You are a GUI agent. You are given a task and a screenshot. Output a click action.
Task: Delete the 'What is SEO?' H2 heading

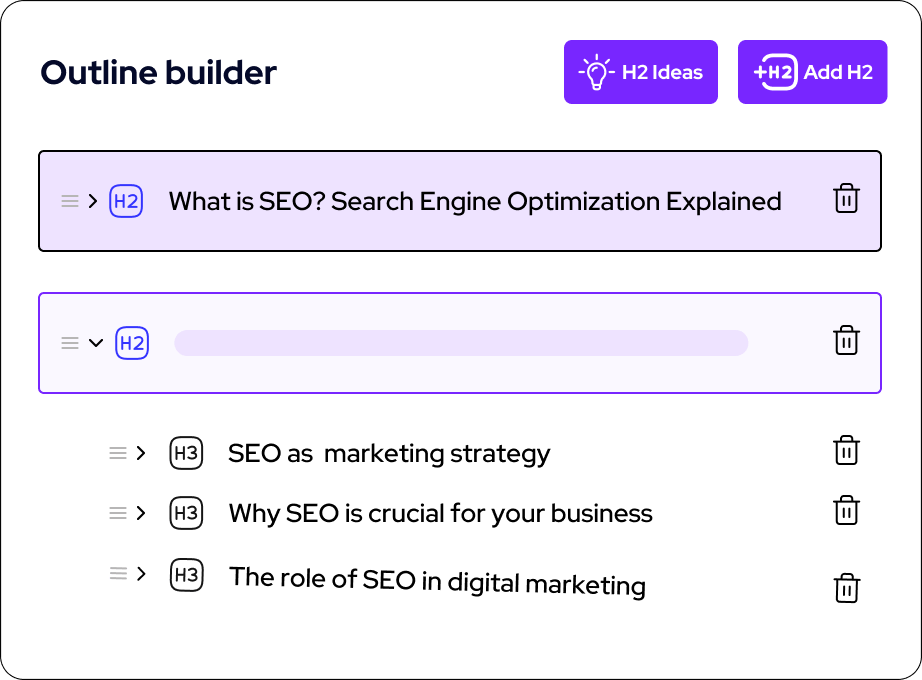coord(846,199)
